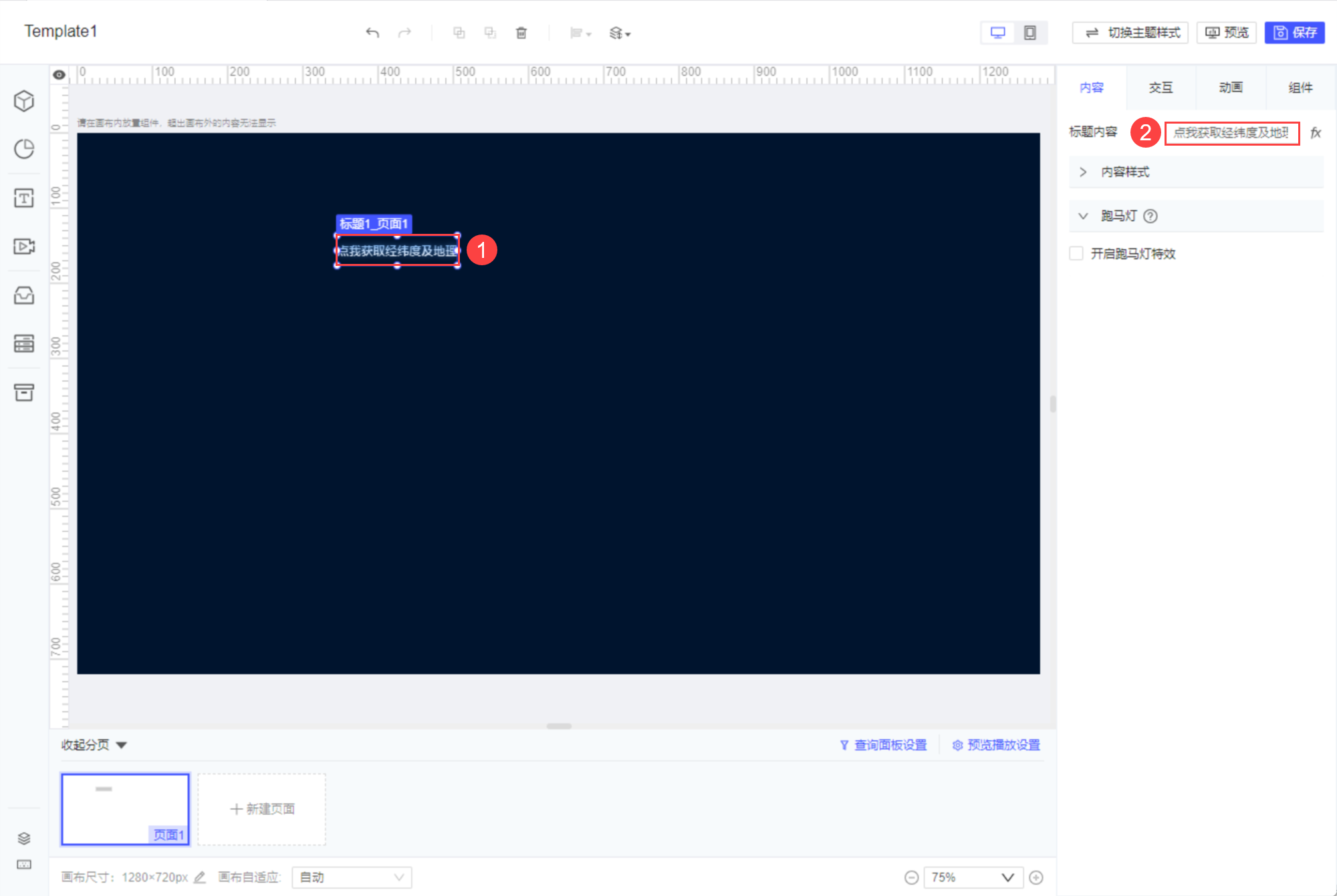This screenshot has height=896, width=1337.
Task: Open the fx expression editor for 标题内容
Action: click(x=1316, y=132)
